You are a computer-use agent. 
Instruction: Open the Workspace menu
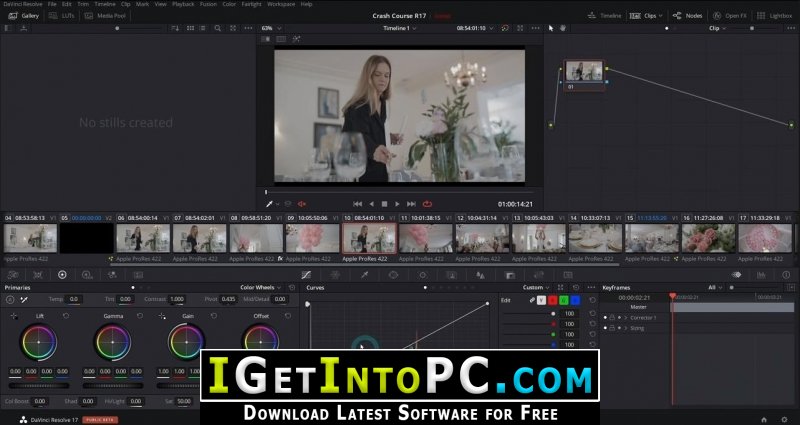pyautogui.click(x=281, y=4)
